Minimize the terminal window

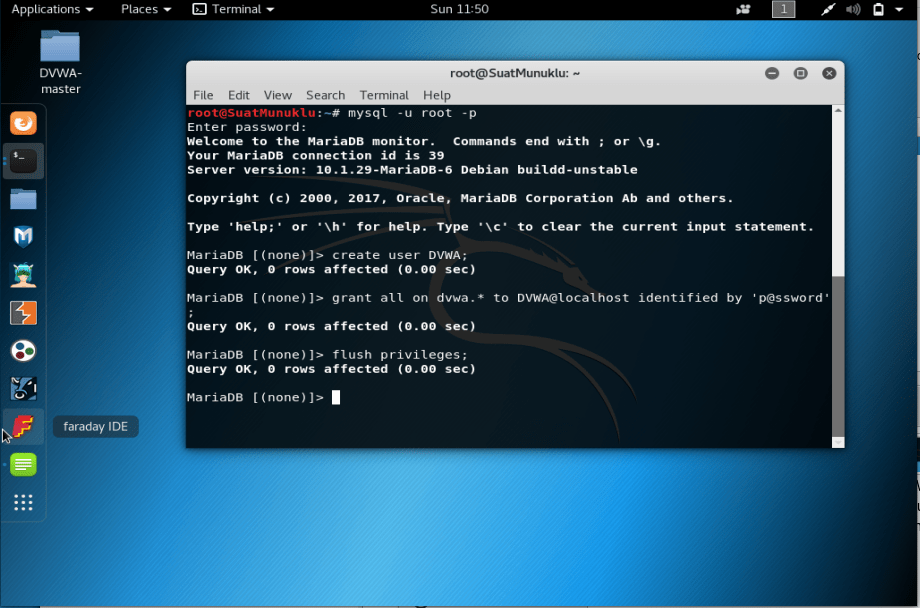[x=772, y=73]
